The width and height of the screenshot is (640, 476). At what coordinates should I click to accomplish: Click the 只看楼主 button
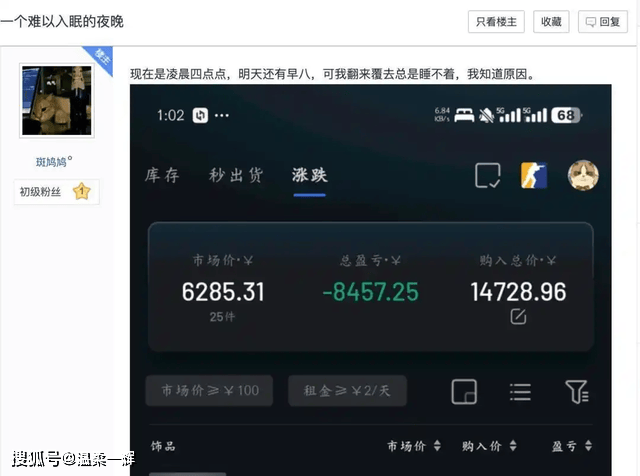(496, 21)
